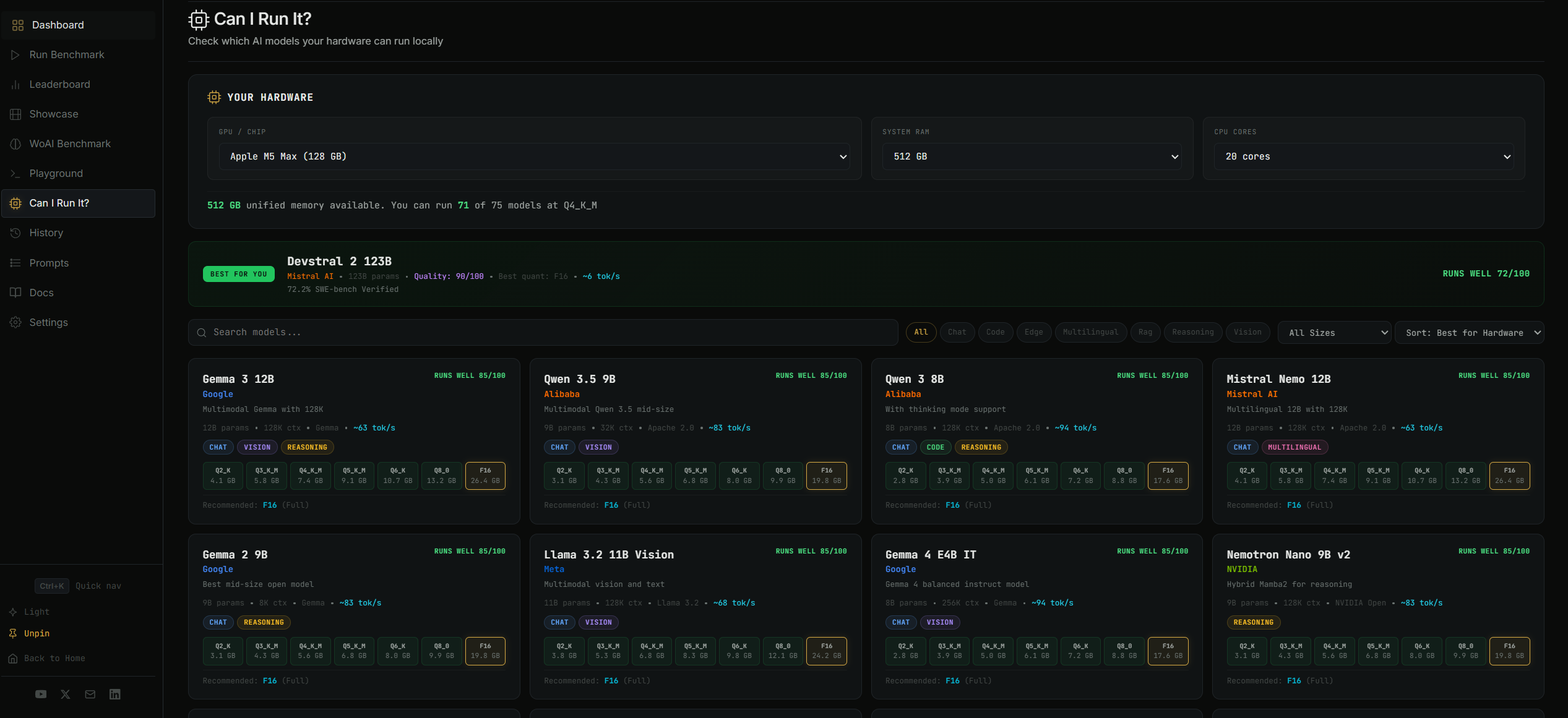Click the email envelope icon in the sidebar footer
Screen dimensions: 1568x718
pos(90,694)
